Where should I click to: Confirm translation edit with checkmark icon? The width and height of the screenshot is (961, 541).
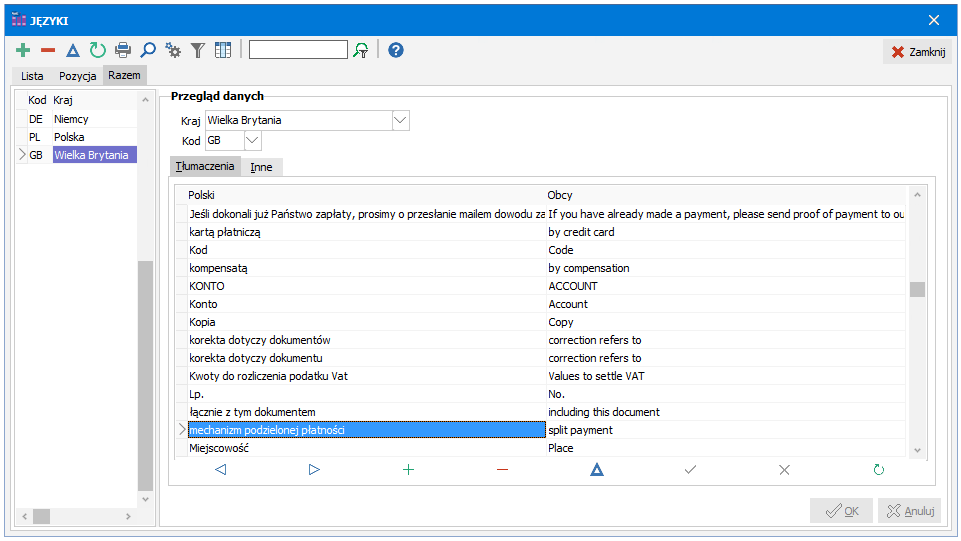click(691, 469)
